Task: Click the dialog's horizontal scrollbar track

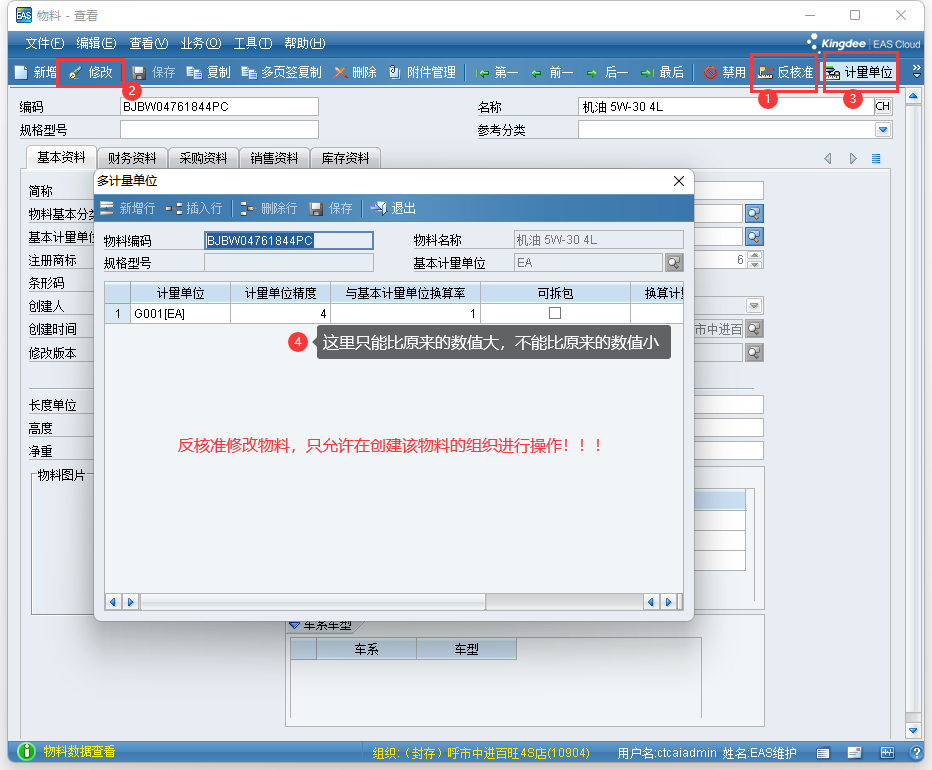Action: point(390,602)
